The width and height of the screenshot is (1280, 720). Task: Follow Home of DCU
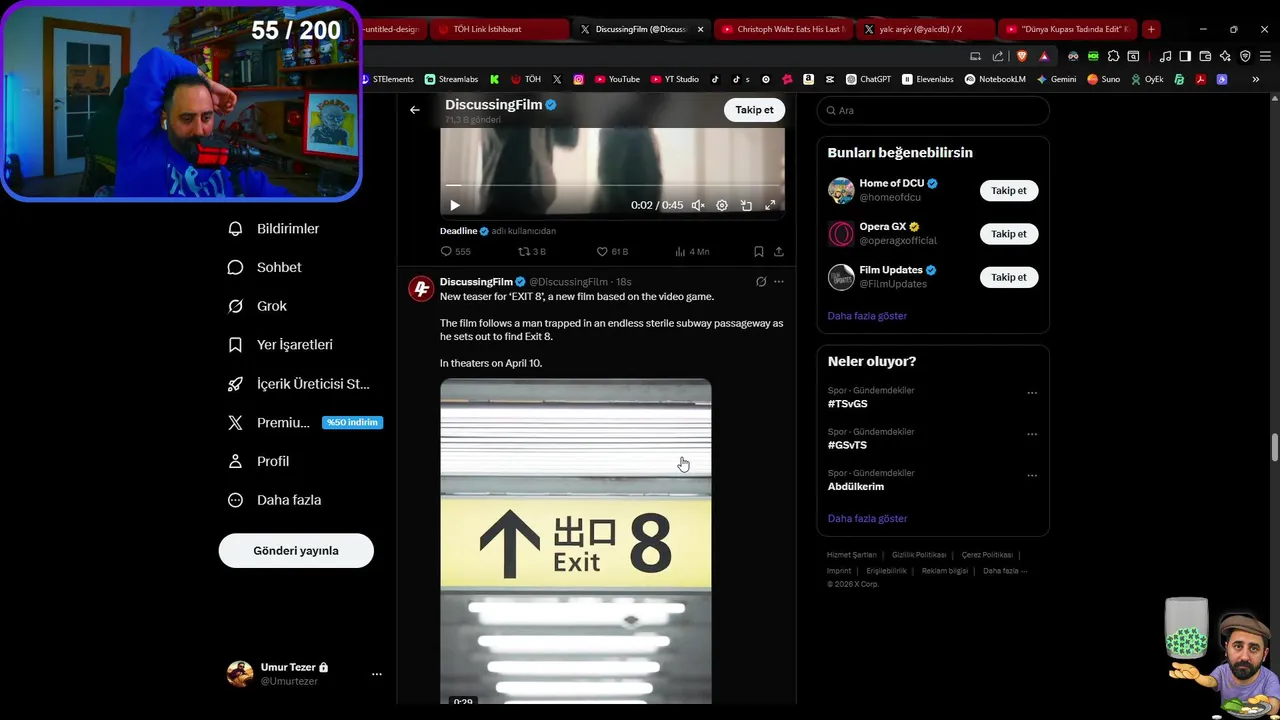[x=1009, y=190]
